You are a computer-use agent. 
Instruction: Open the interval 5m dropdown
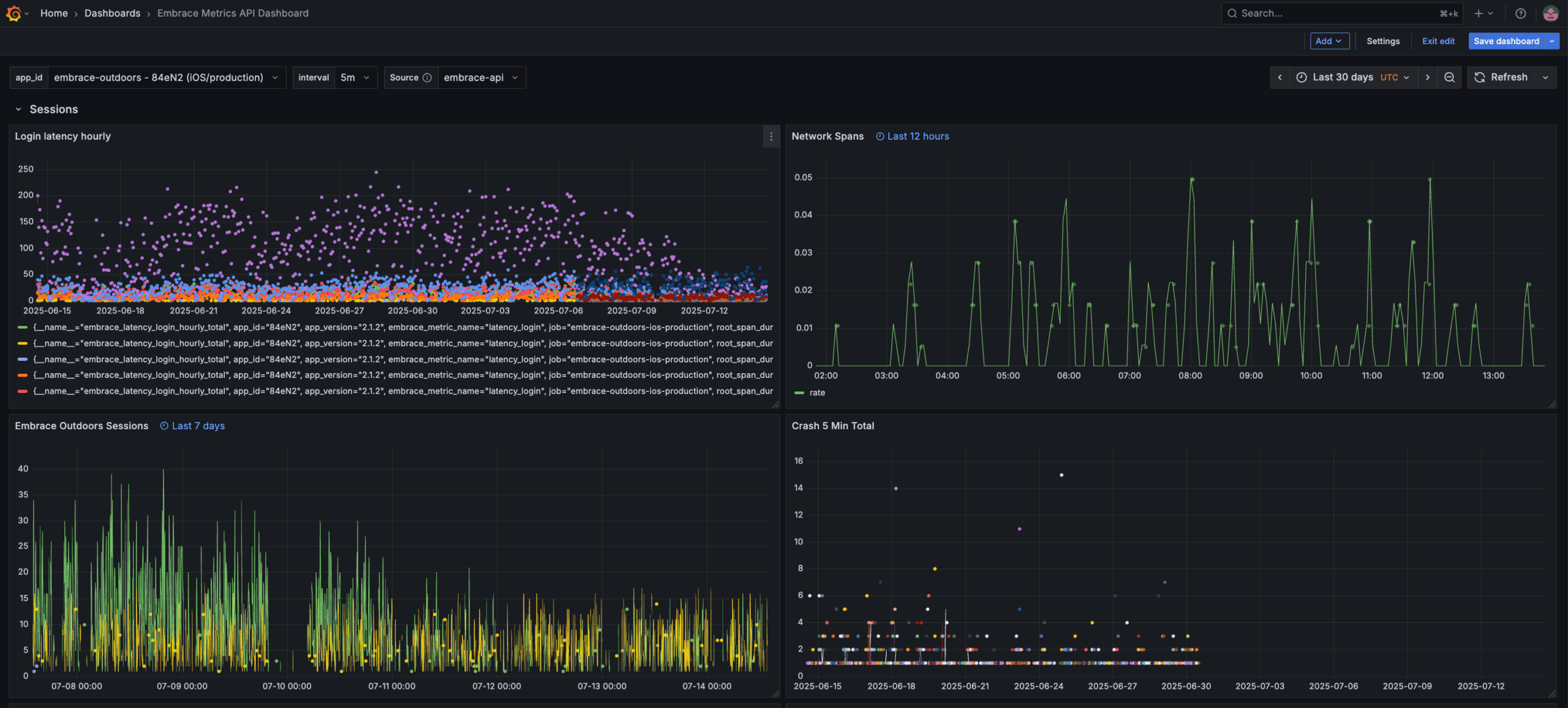tap(356, 78)
